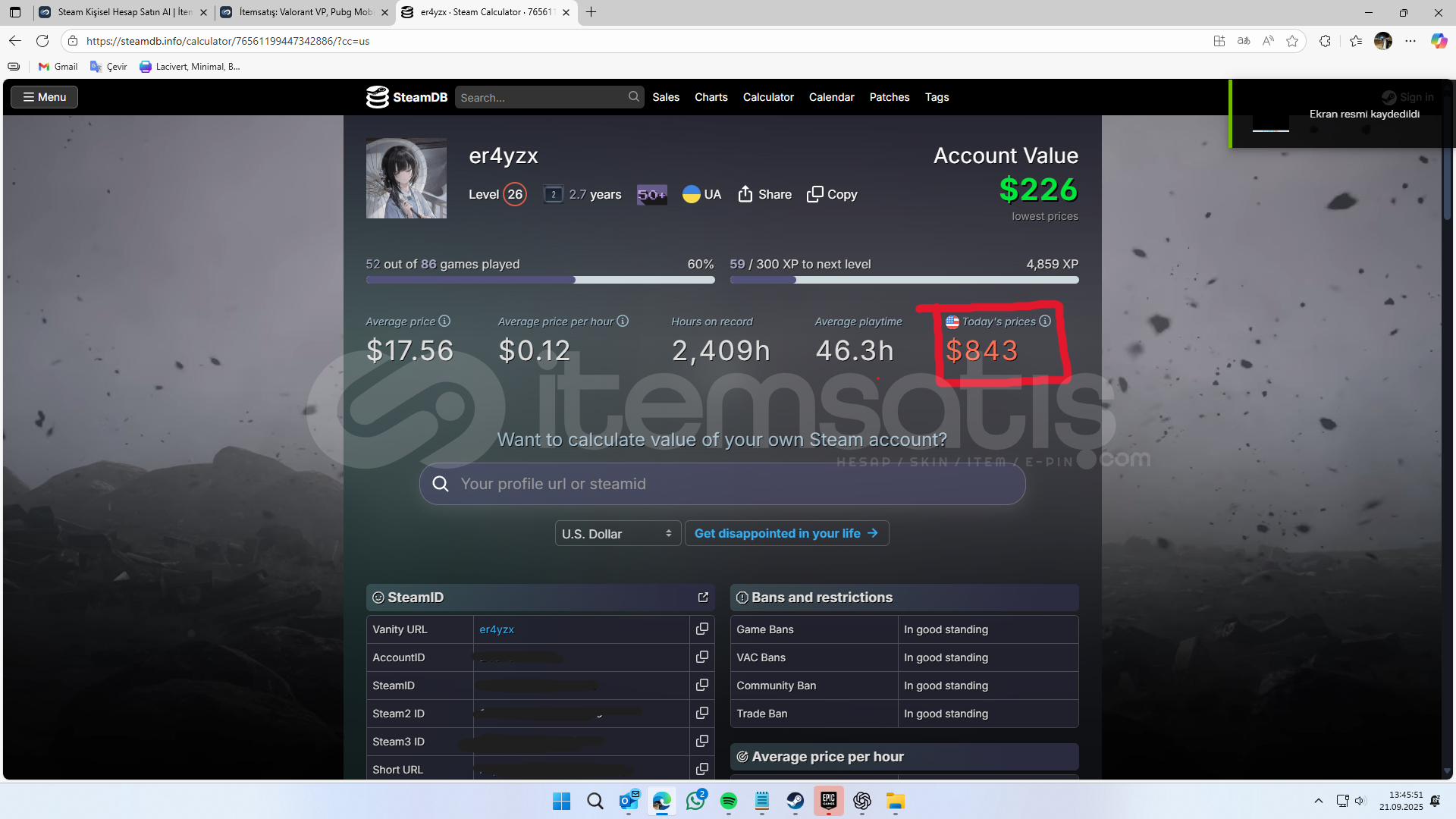The width and height of the screenshot is (1456, 819).
Task: Open the Gmail bookmark
Action: (x=58, y=67)
